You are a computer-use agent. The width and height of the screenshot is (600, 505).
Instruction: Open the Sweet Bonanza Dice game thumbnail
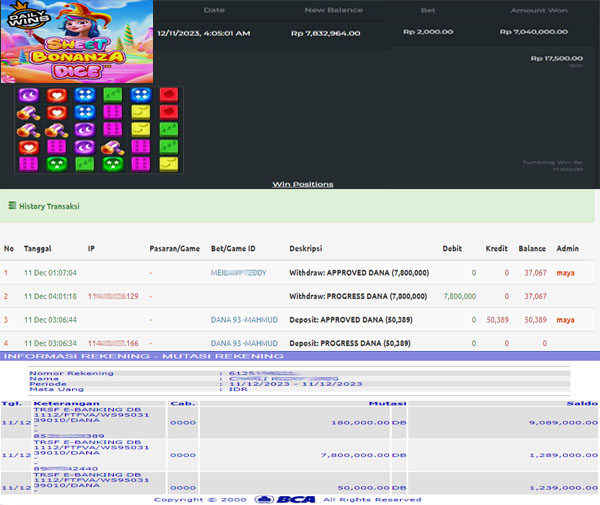77,41
